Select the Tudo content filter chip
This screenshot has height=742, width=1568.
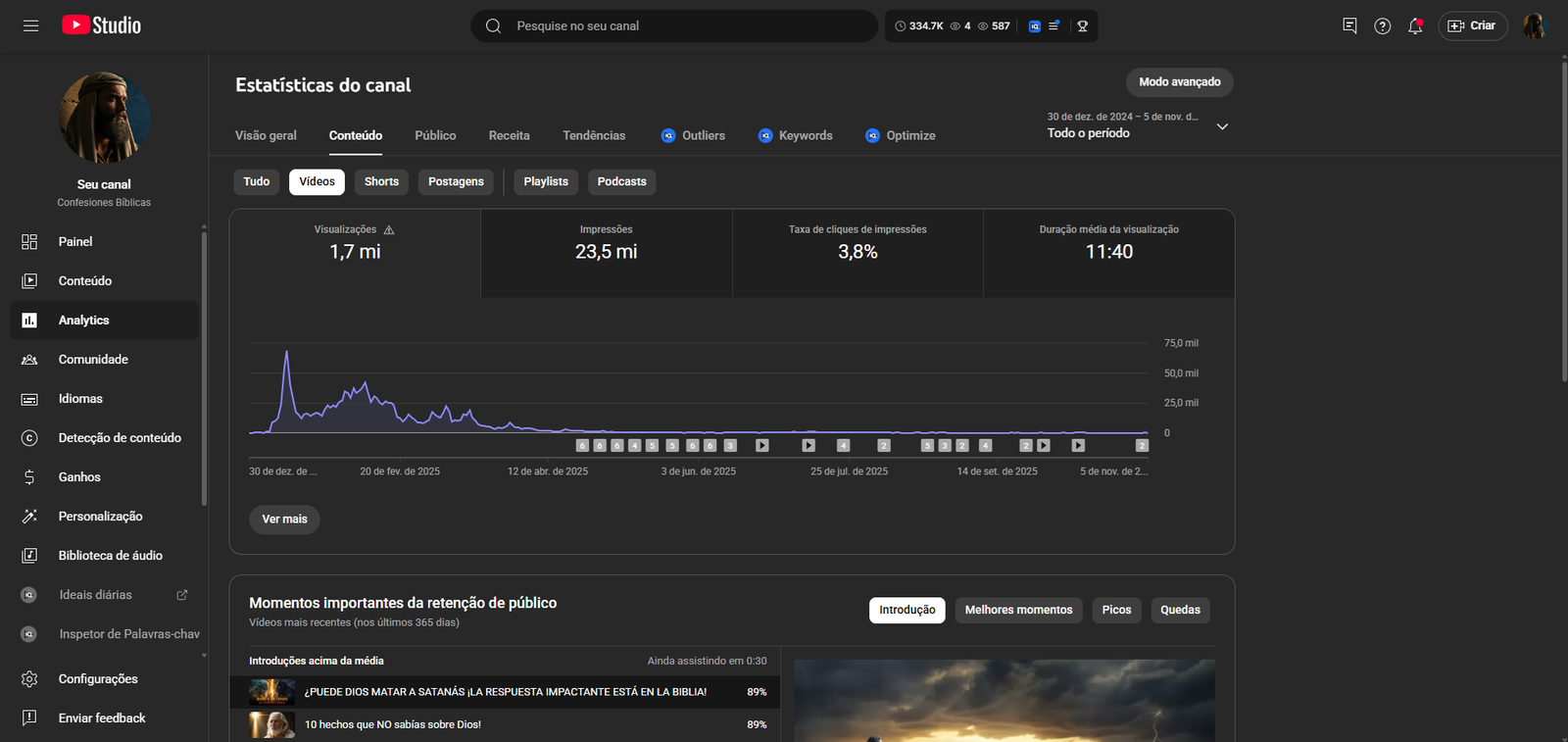coord(257,182)
